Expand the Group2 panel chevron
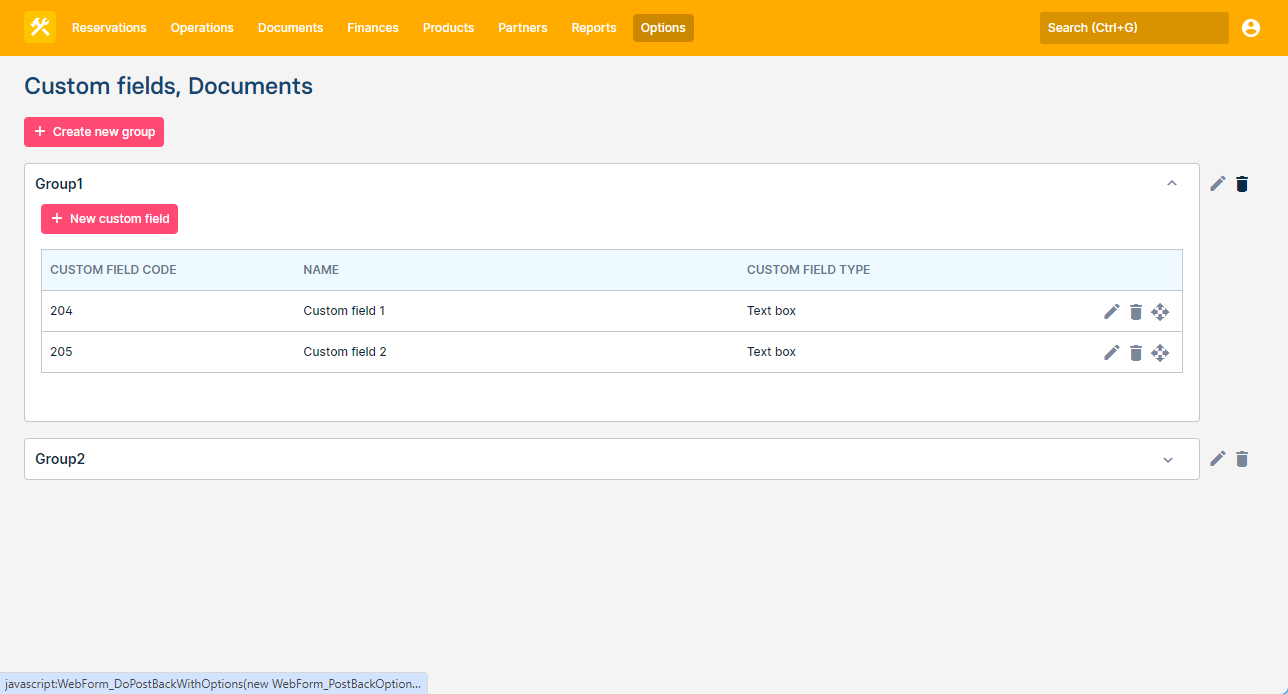 coord(1167,460)
